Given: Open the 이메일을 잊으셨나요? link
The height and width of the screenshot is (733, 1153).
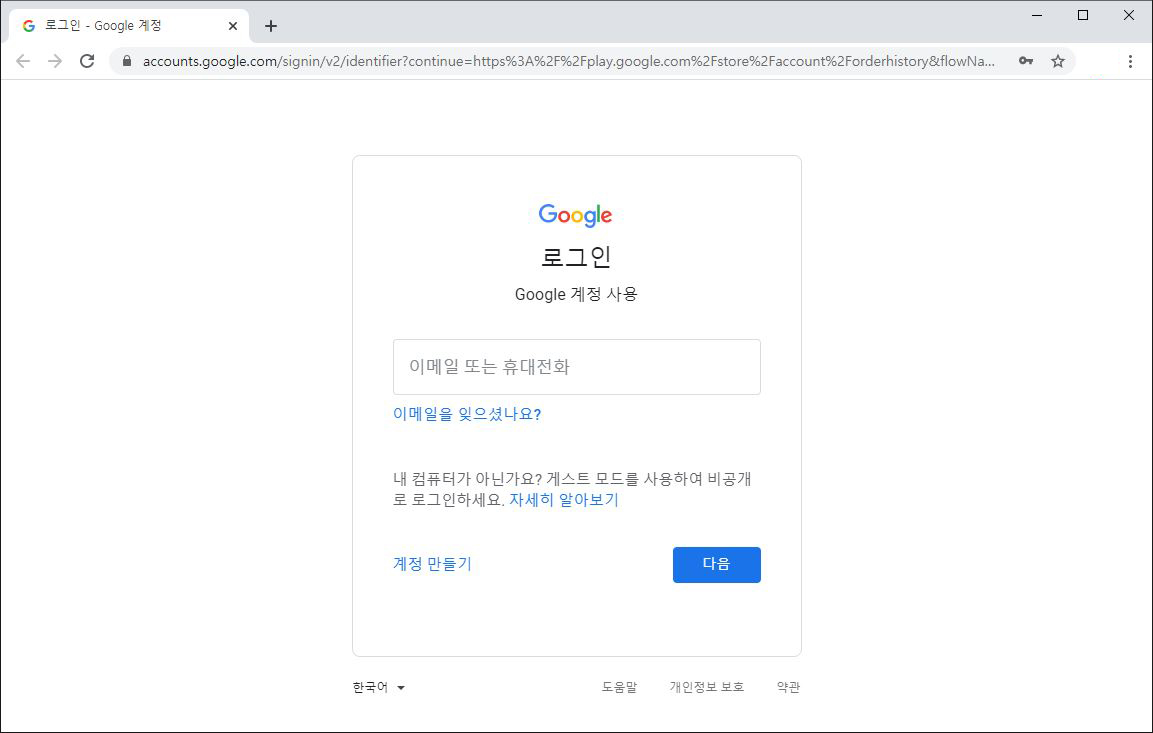Looking at the screenshot, I should [467, 414].
